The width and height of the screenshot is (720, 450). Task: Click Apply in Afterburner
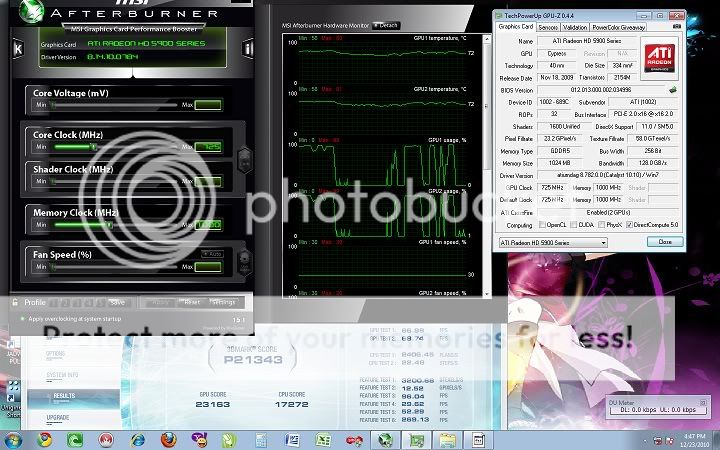click(160, 302)
